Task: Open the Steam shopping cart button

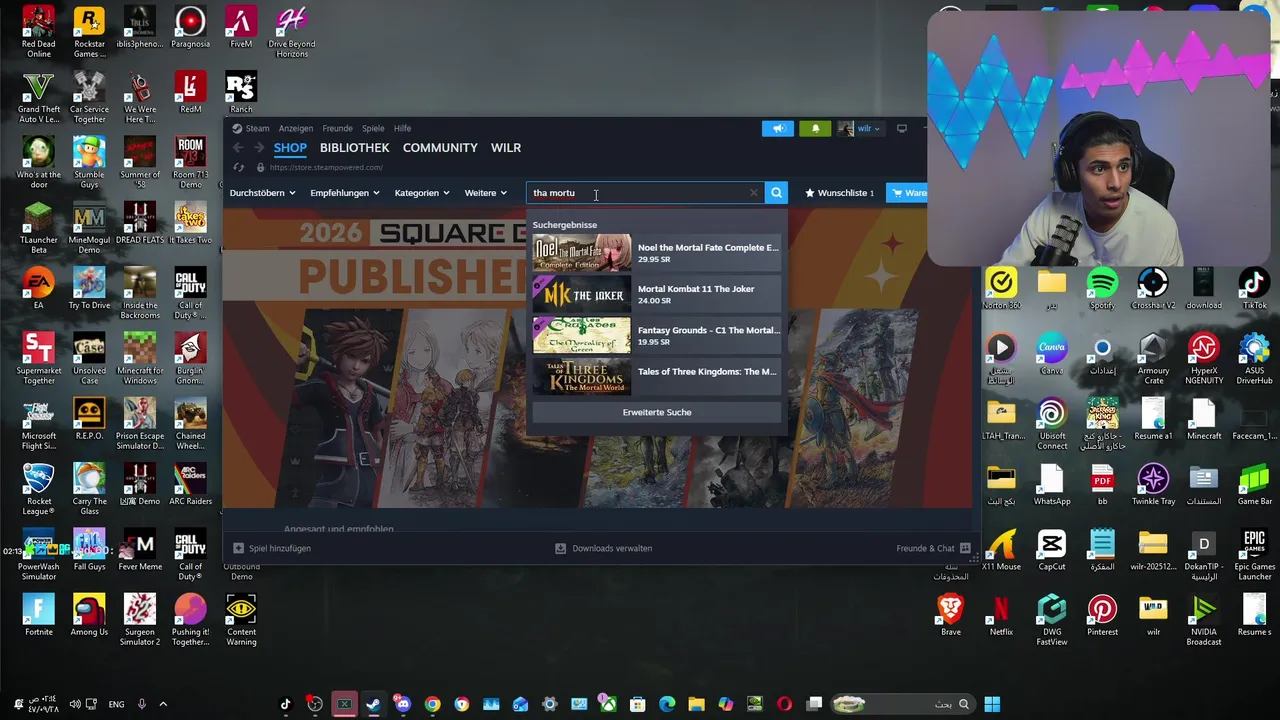Action: click(x=908, y=193)
